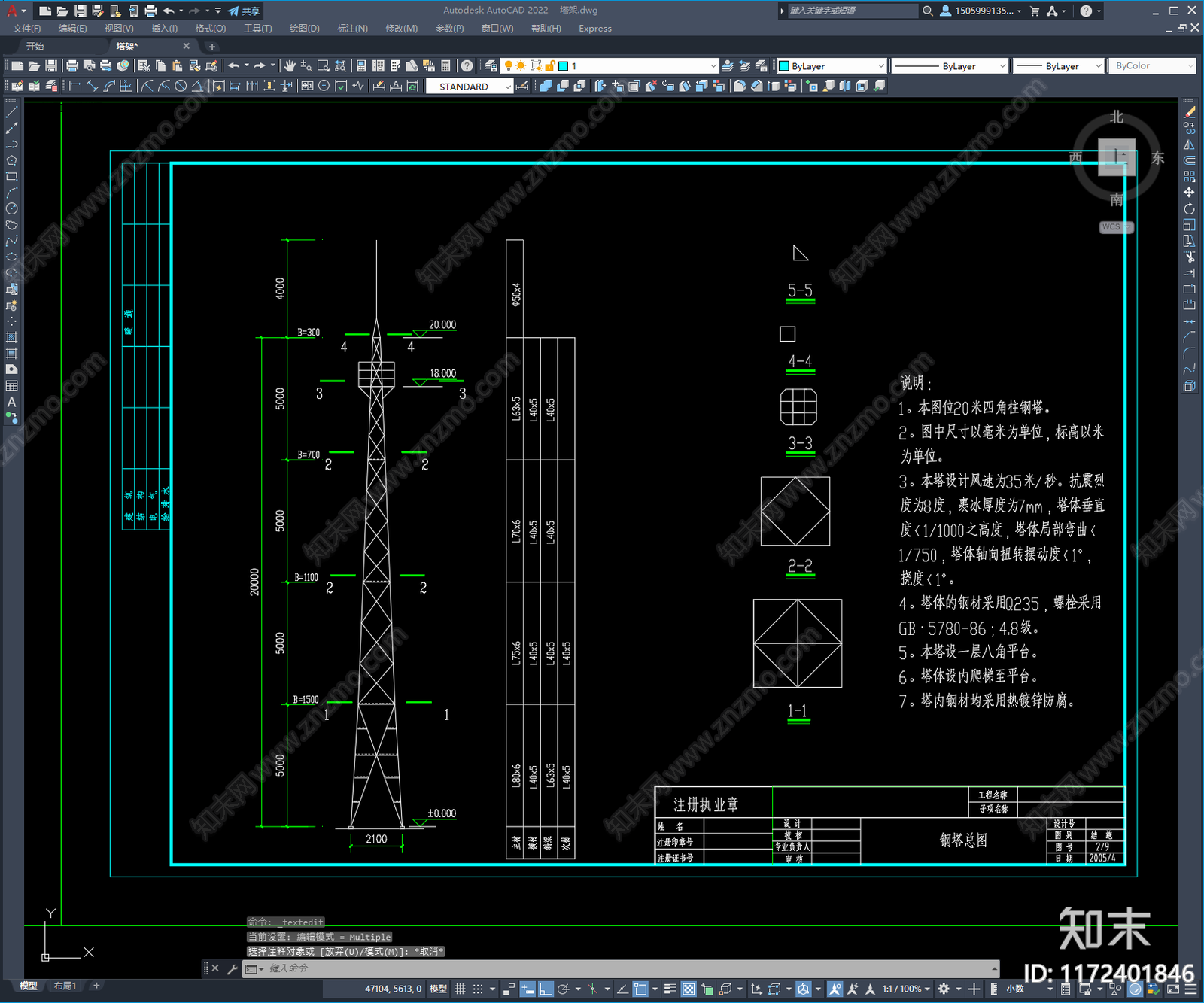
Task: Select the Circle tool in the draw toolbar
Action: click(x=11, y=208)
